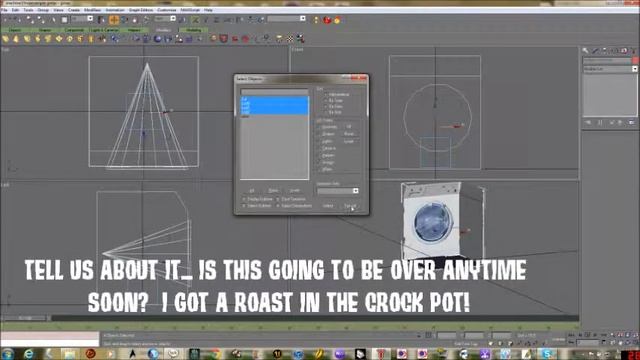Open the Display command panel tab
The width and height of the screenshot is (640, 360).
(624, 51)
